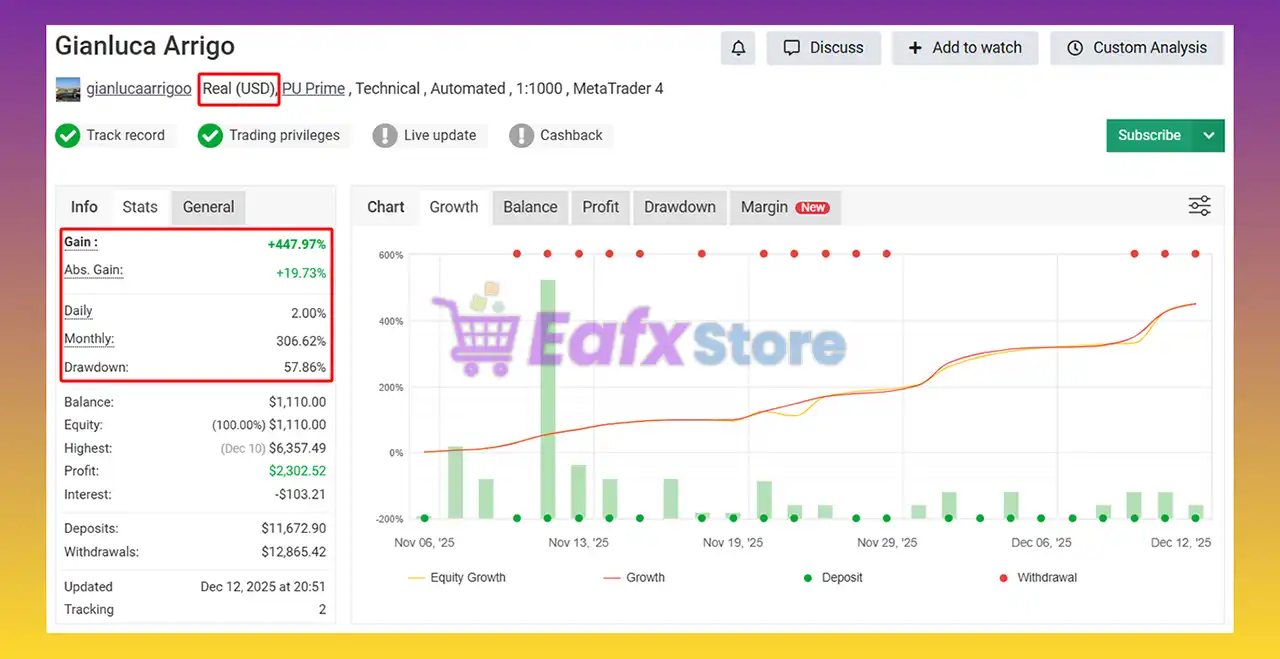Click the Cashback warning icon
This screenshot has width=1280, height=659.
click(x=521, y=136)
